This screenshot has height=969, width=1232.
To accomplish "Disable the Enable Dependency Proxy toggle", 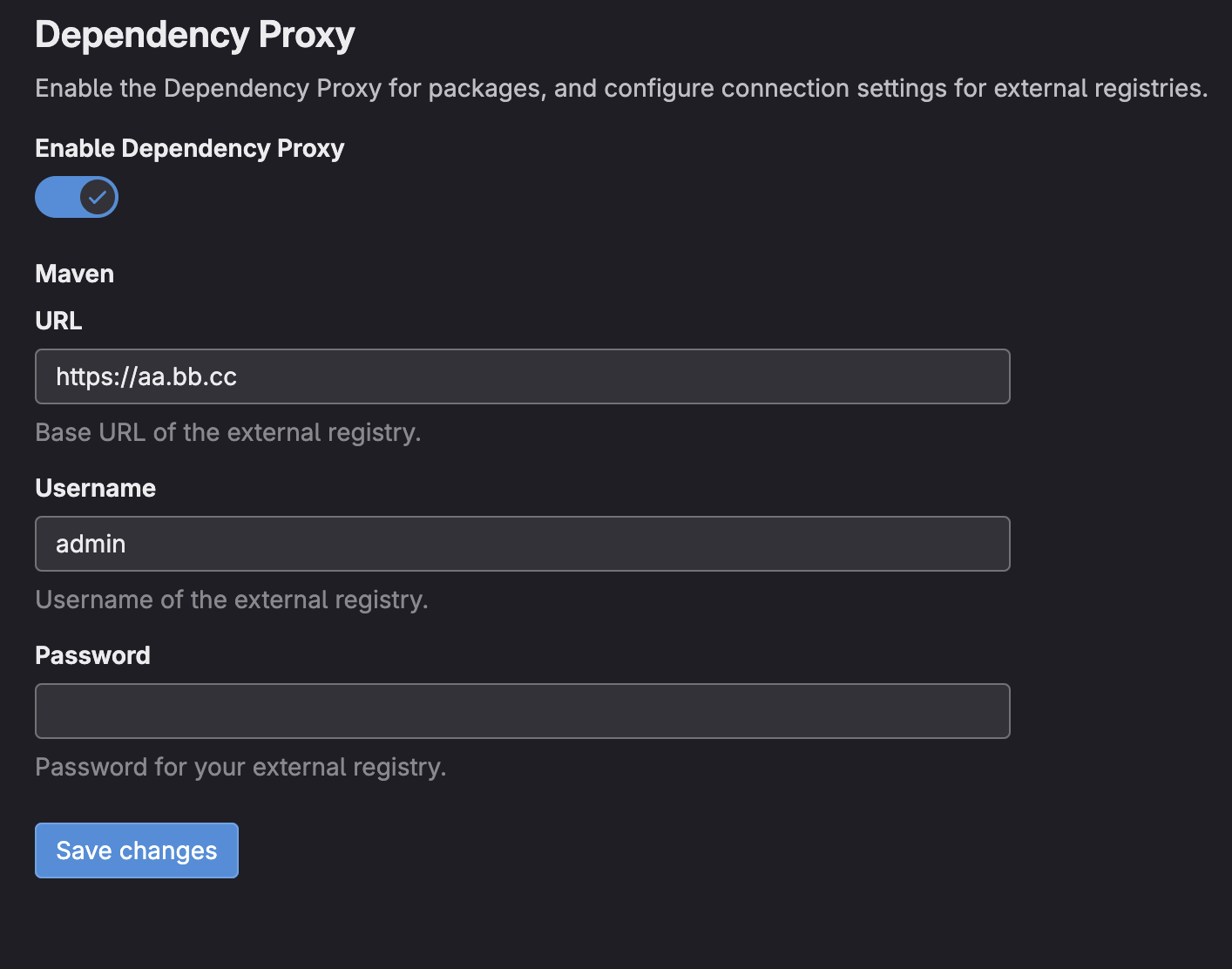I will (77, 197).
